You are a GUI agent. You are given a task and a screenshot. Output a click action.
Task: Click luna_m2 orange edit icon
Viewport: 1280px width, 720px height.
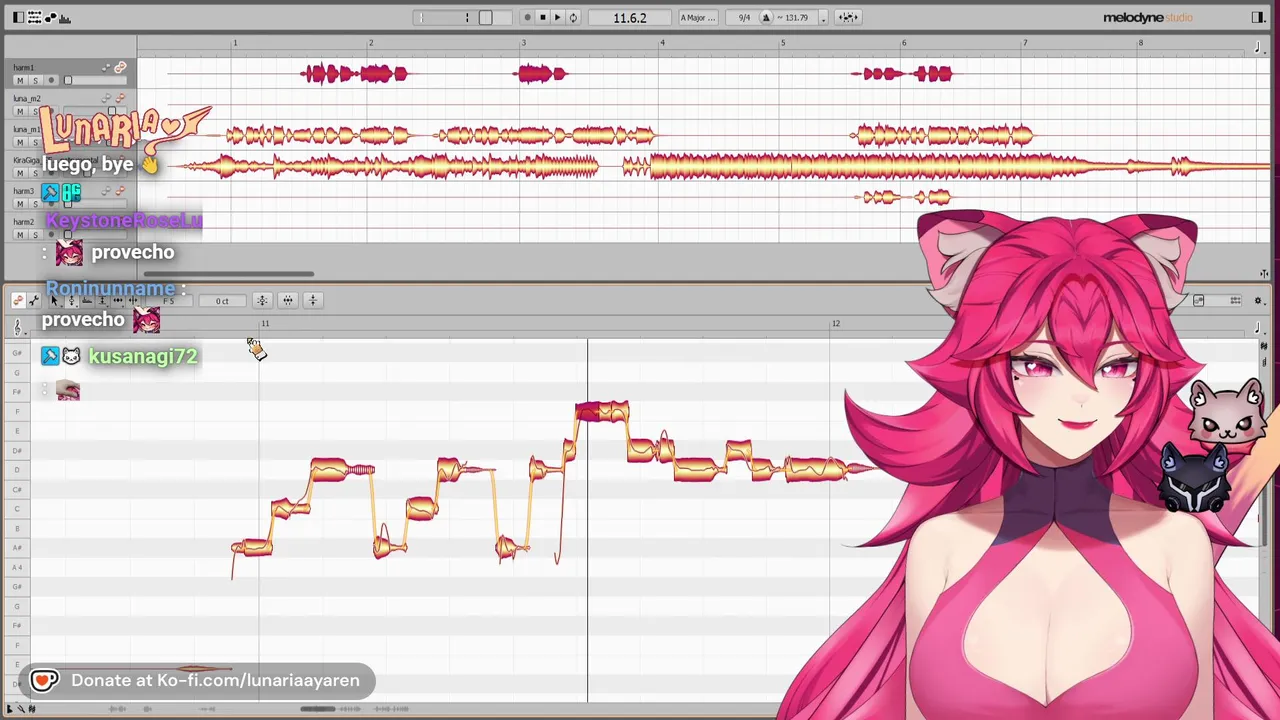coord(120,98)
